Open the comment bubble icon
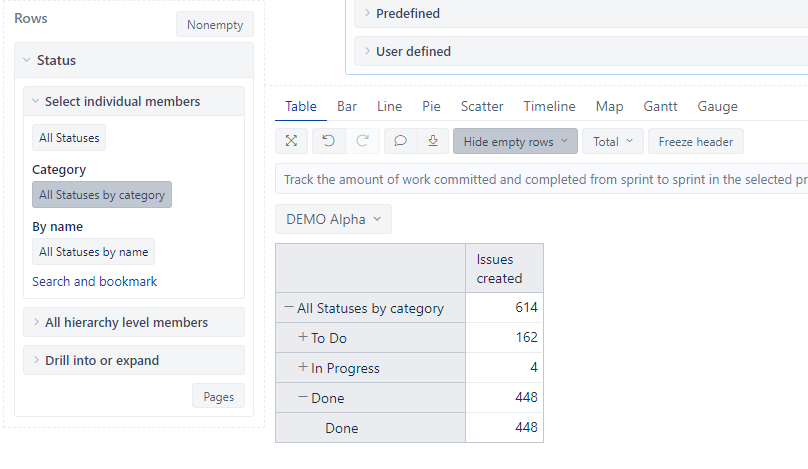808x469 pixels. coord(400,141)
